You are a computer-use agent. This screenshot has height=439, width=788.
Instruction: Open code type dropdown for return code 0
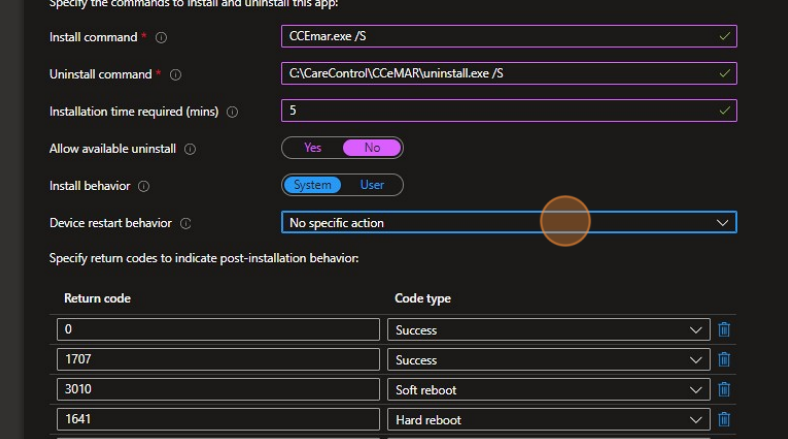coord(548,330)
